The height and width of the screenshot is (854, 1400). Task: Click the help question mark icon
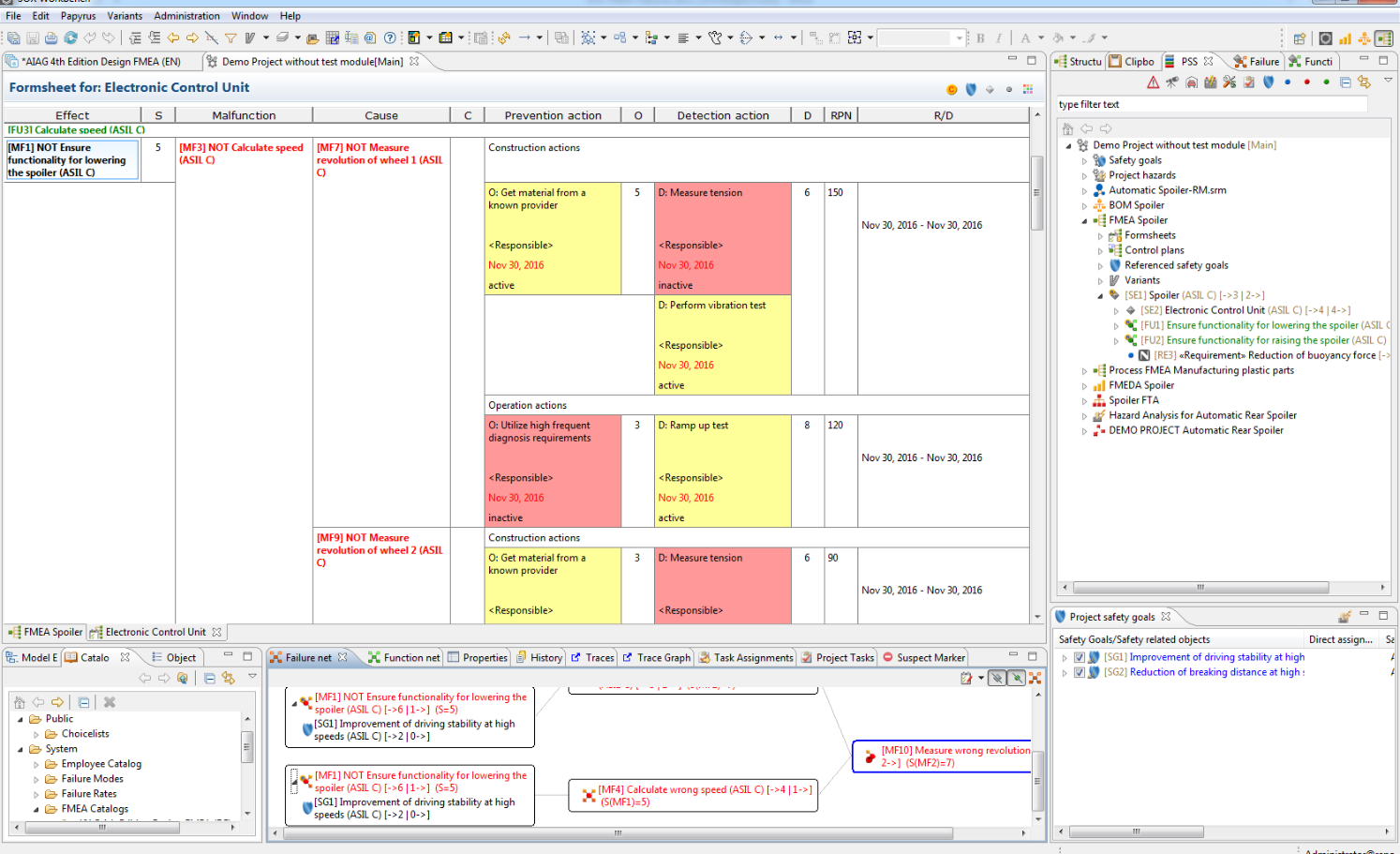coord(390,38)
